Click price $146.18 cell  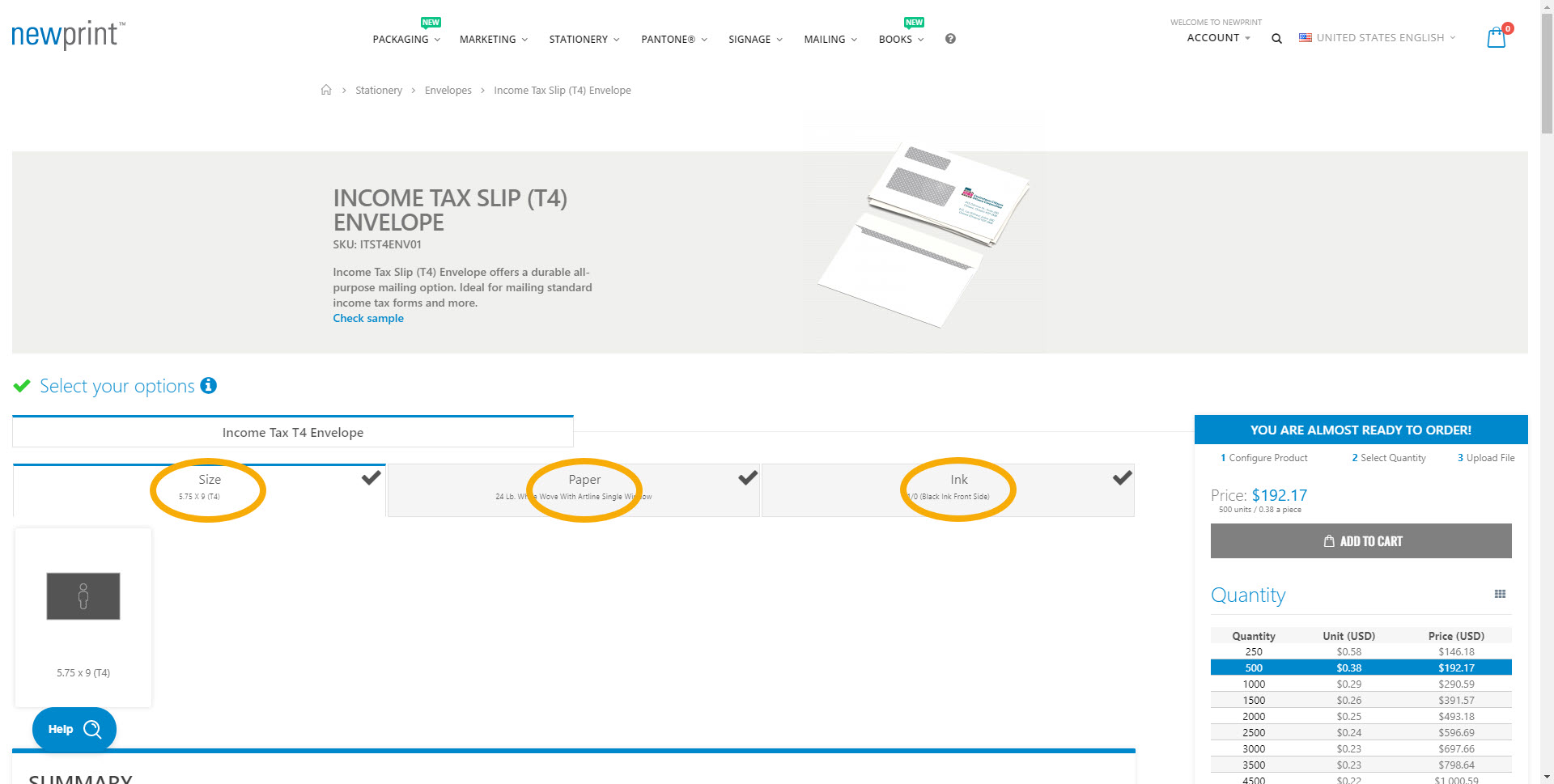click(1456, 652)
